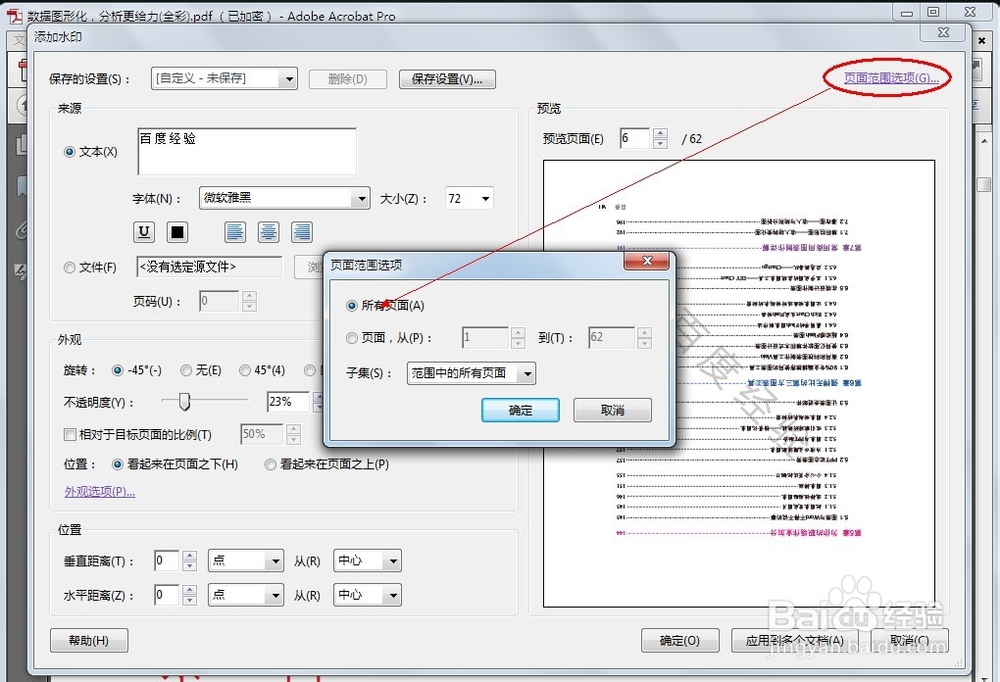This screenshot has height=682, width=1000.
Task: Open vertical distance unit dropdown
Action: (x=246, y=561)
